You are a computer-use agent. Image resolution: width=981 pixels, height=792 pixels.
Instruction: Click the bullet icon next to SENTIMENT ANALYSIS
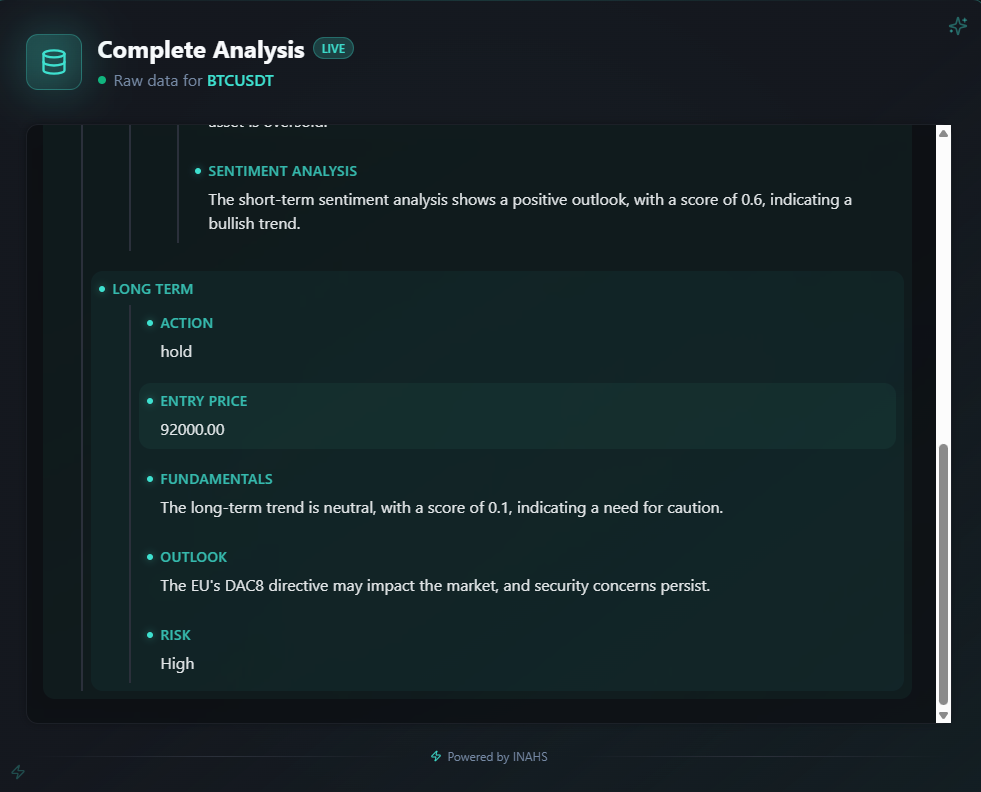tap(197, 170)
